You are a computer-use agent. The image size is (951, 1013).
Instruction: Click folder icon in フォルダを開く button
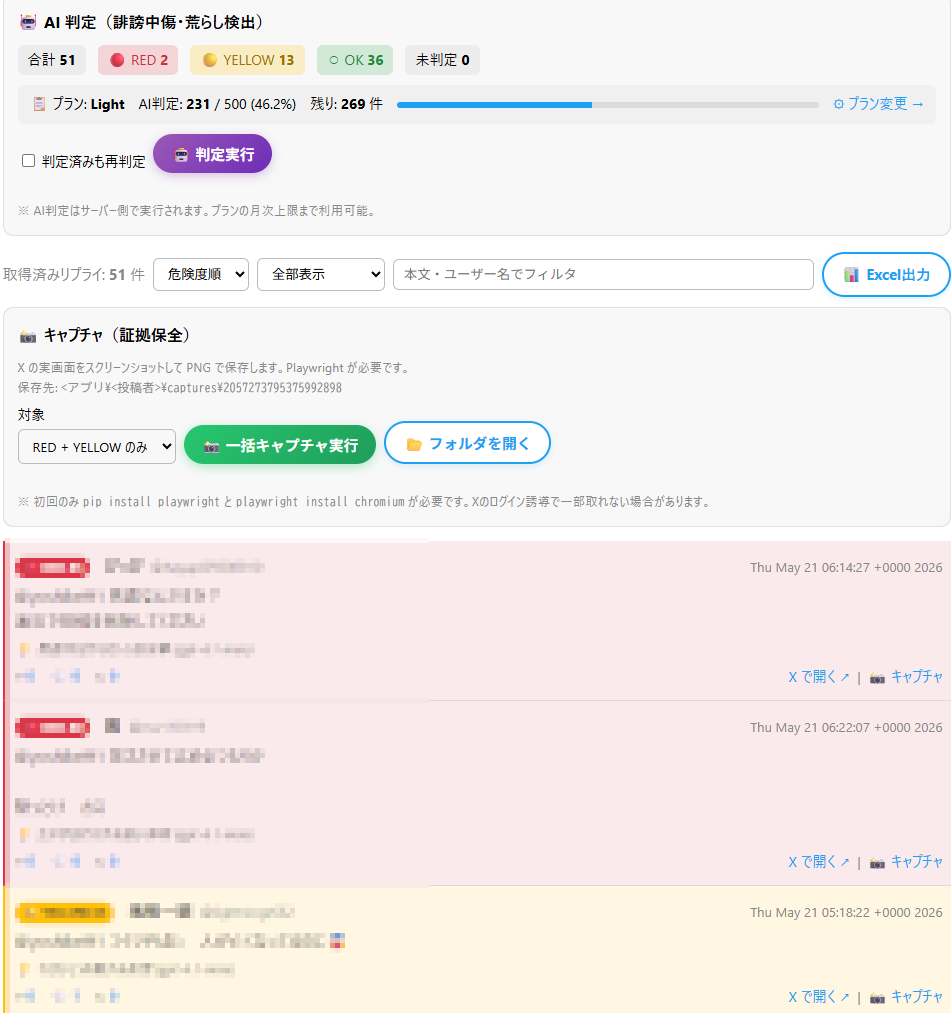point(414,444)
